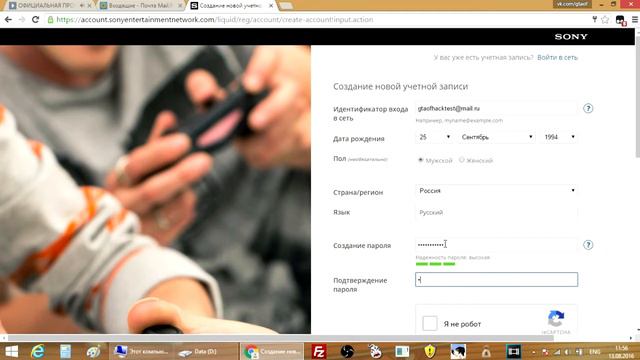Click the taskbar clock

pyautogui.click(x=621, y=351)
